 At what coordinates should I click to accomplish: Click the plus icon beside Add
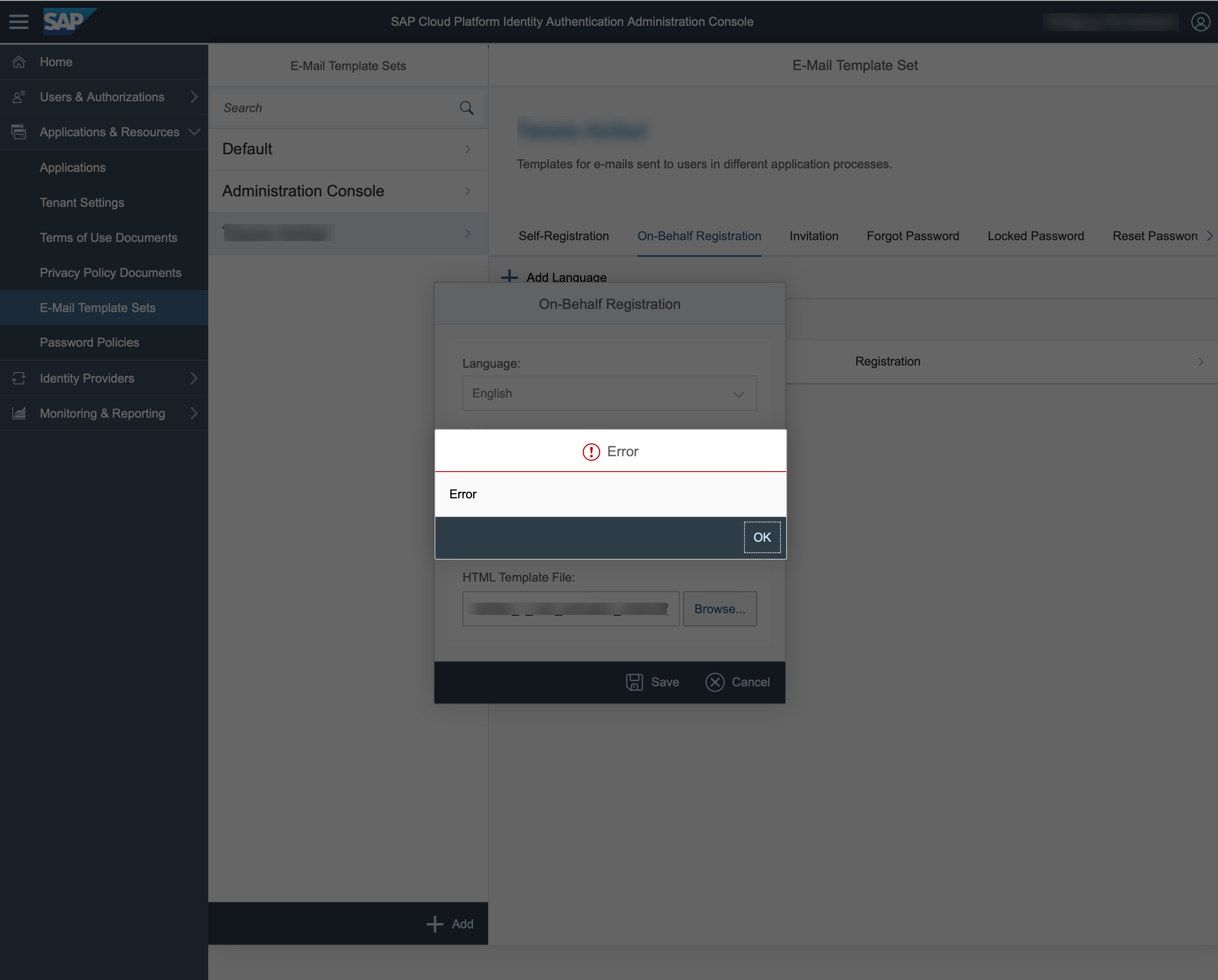(x=434, y=924)
